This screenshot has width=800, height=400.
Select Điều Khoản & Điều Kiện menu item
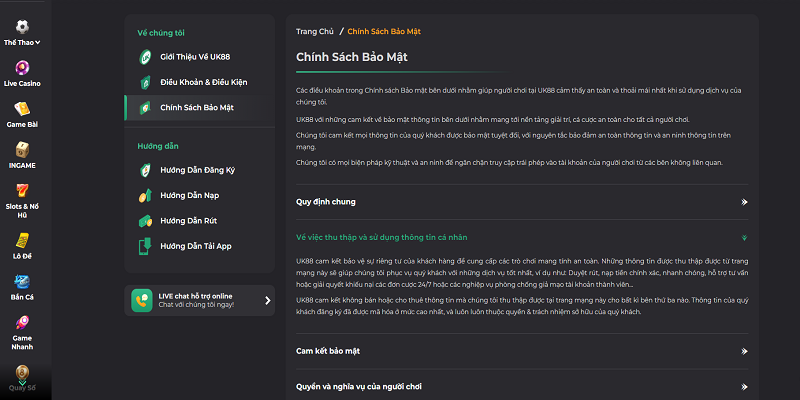[x=204, y=81]
